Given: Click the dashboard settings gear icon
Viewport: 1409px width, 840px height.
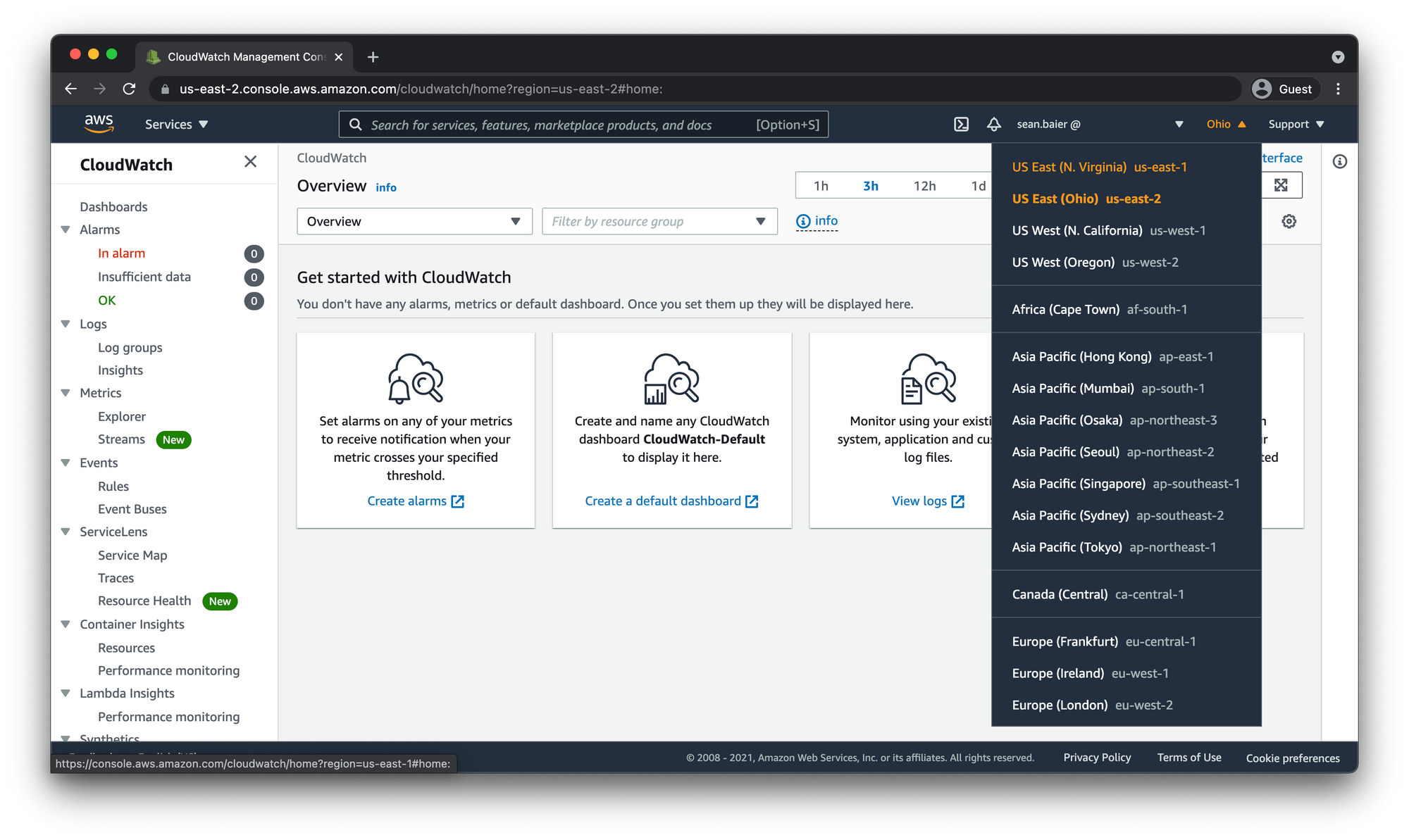Looking at the screenshot, I should coord(1289,221).
